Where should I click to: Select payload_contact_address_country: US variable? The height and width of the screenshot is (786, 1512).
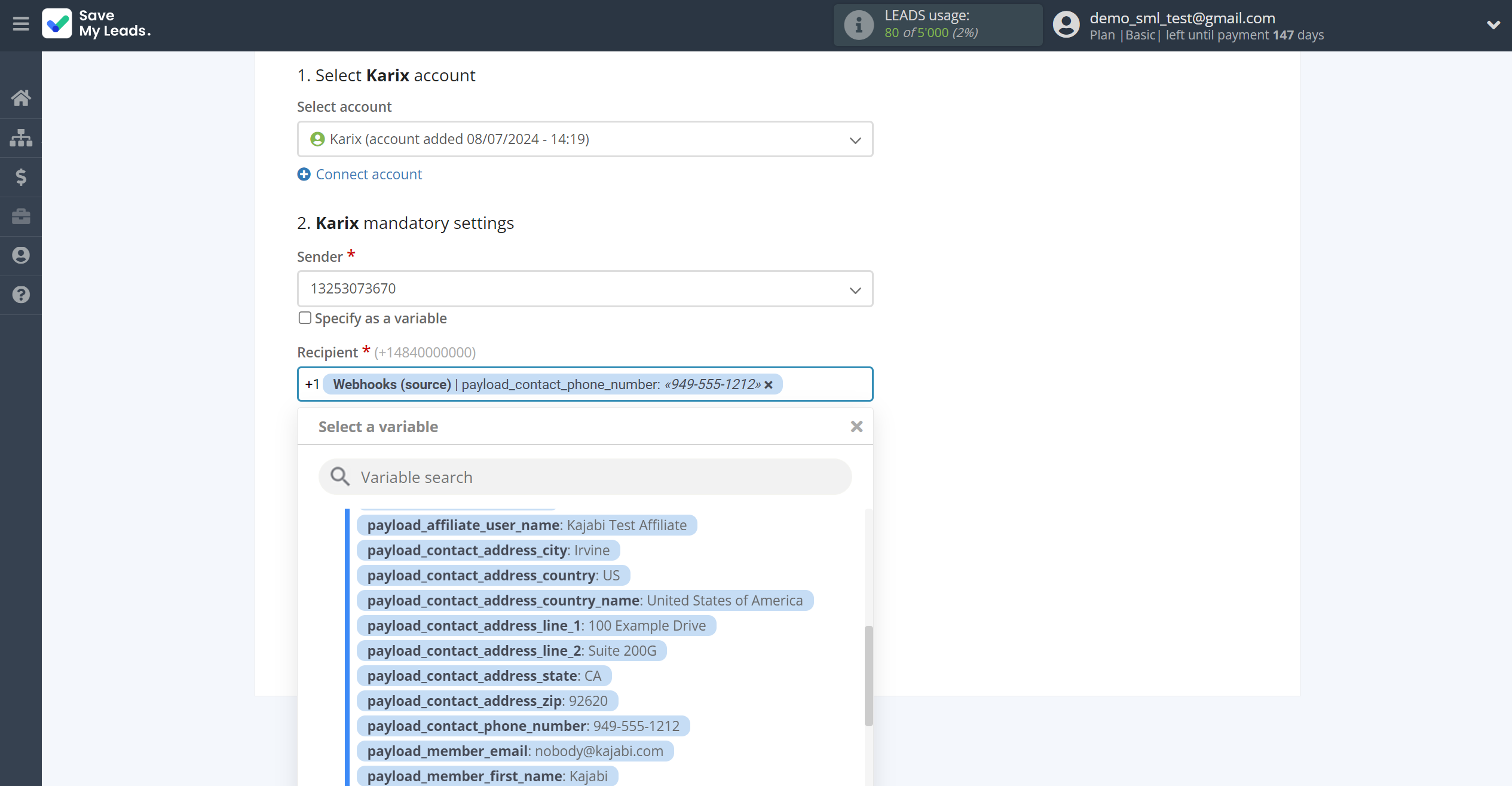click(x=493, y=576)
